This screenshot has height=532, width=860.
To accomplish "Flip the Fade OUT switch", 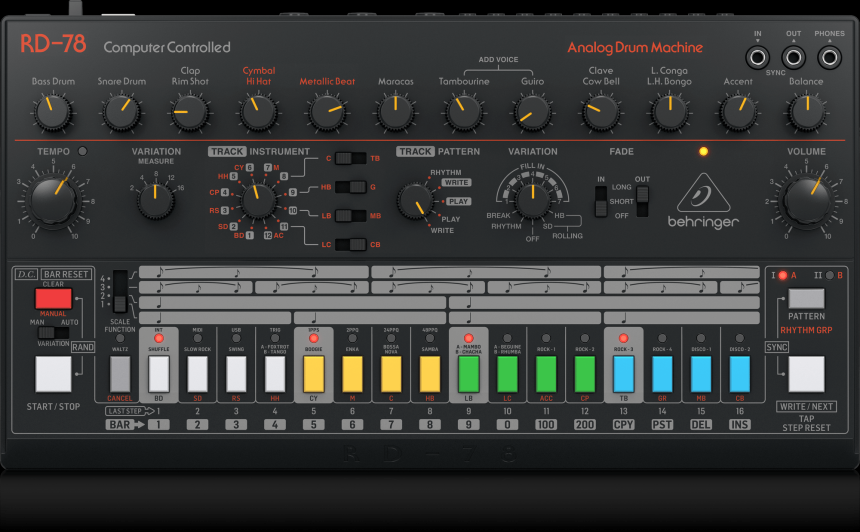I will (x=642, y=201).
